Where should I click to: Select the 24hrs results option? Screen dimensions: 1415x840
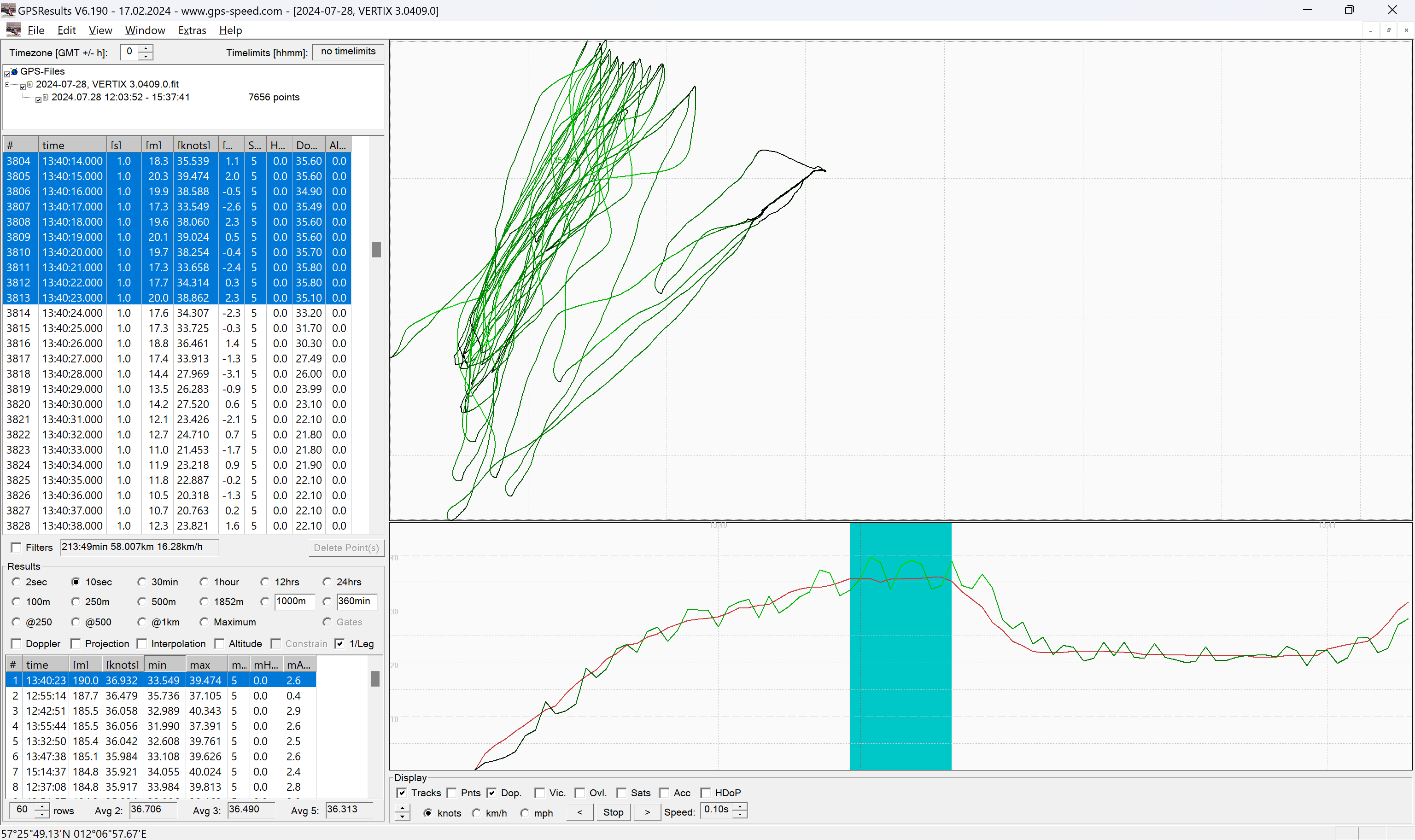pos(327,582)
